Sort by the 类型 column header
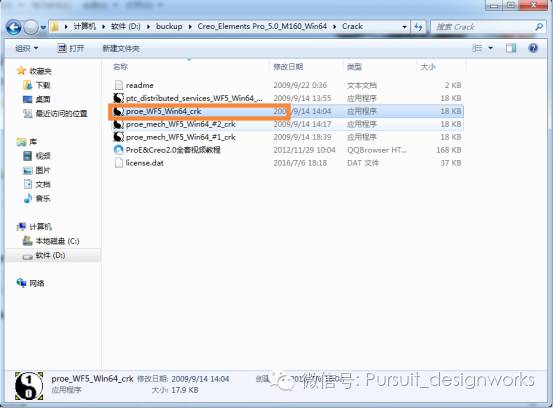 (354, 67)
